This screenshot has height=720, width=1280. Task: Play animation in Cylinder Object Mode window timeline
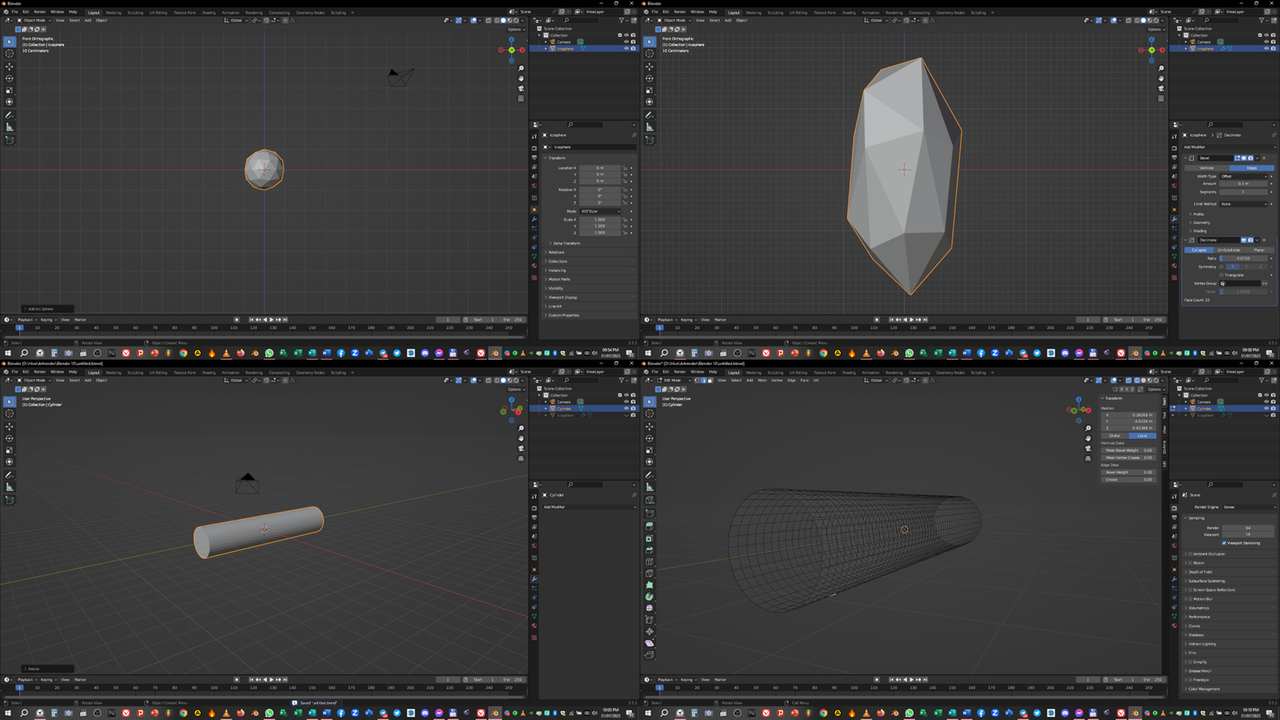click(272, 680)
